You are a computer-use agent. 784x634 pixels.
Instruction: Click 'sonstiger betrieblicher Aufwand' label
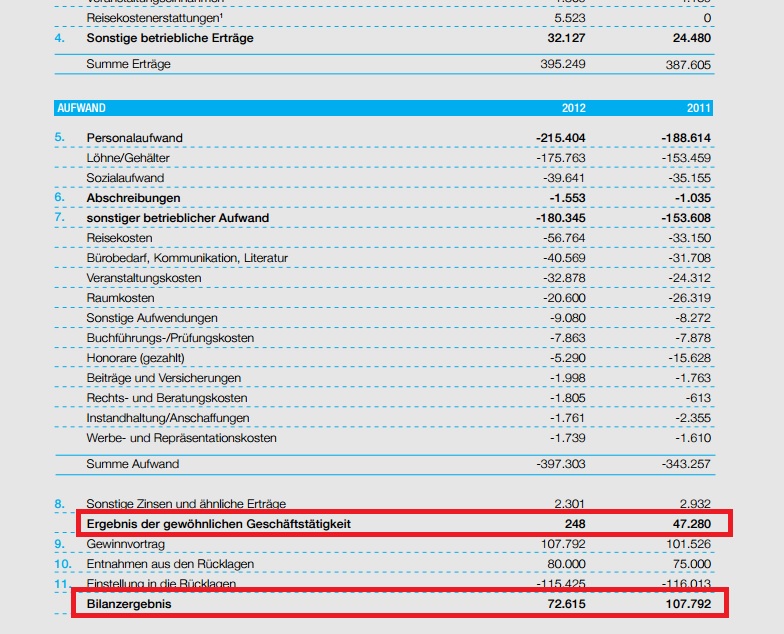(x=178, y=218)
